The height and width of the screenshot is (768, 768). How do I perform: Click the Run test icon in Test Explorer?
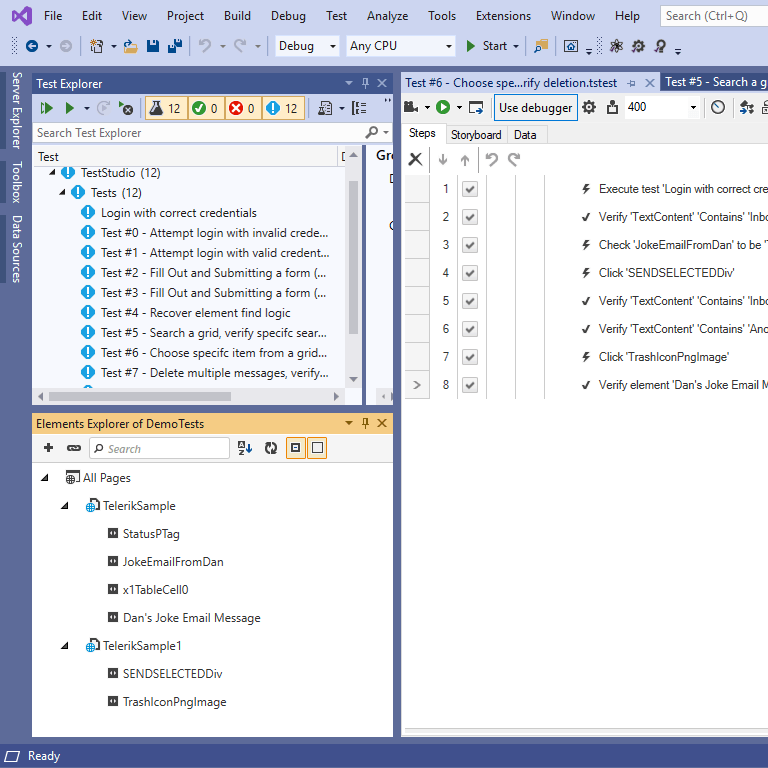tap(70, 108)
